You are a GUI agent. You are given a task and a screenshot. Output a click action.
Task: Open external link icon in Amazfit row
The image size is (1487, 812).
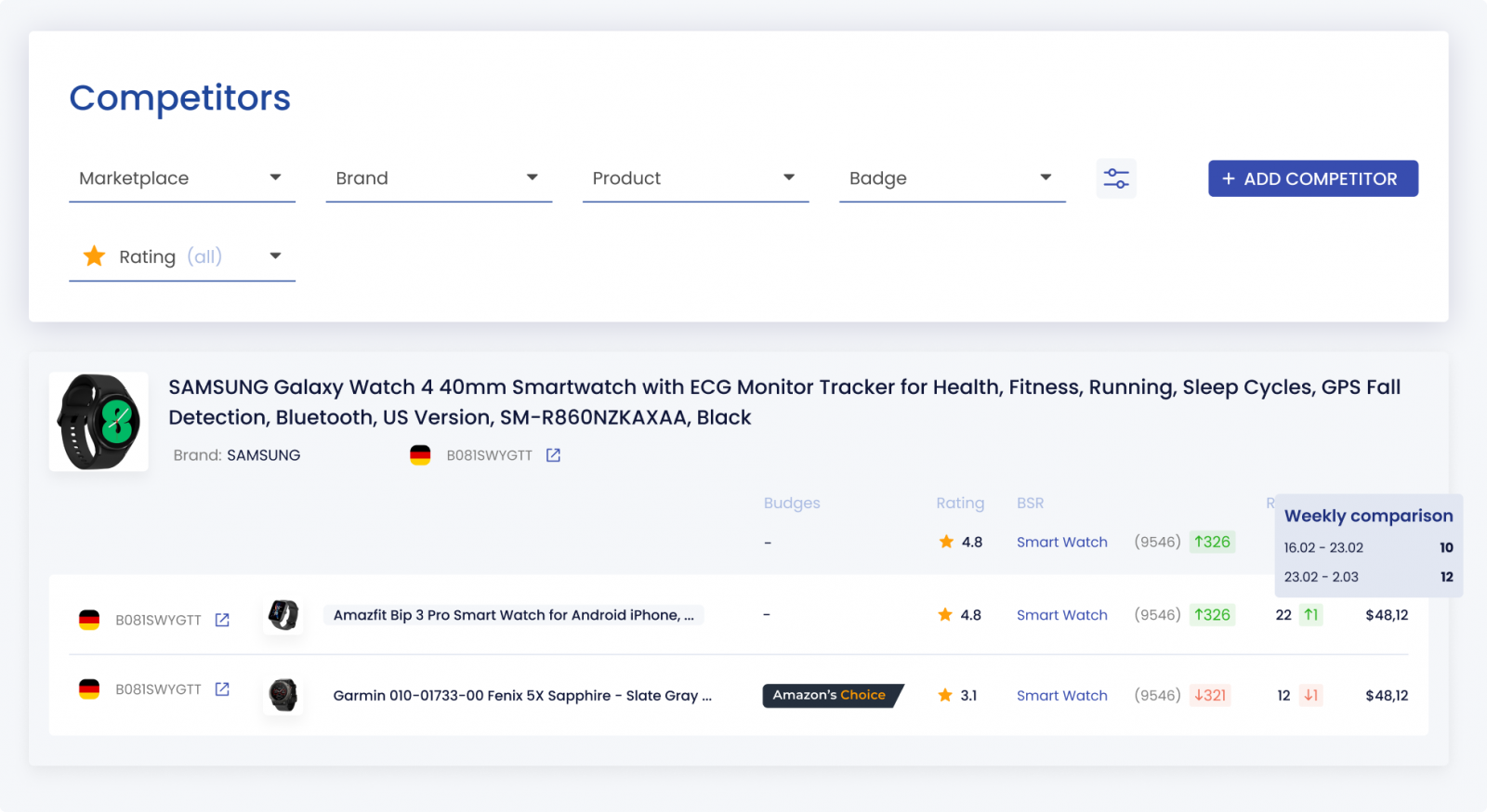coord(222,620)
